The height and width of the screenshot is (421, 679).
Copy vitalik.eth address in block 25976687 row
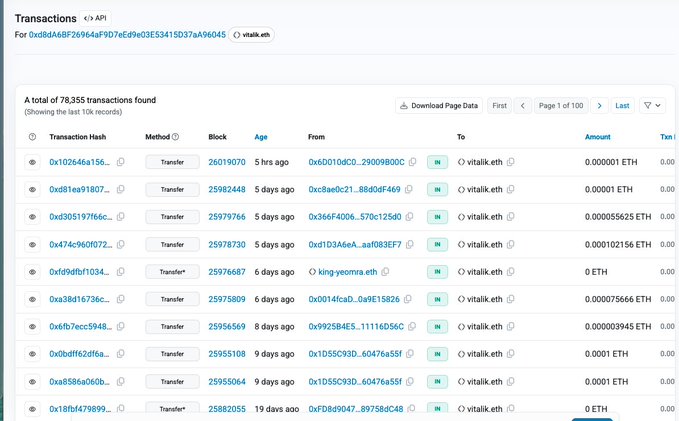click(x=511, y=272)
